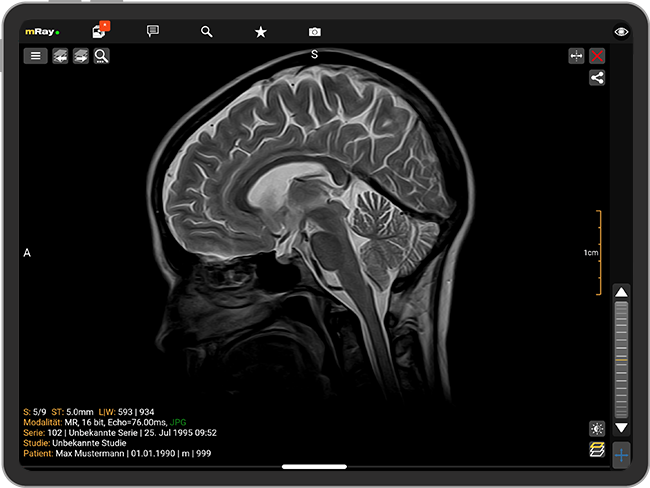Viewport: 650px width, 488px height.
Task: Open the inbox with notification badge
Action: (99, 31)
